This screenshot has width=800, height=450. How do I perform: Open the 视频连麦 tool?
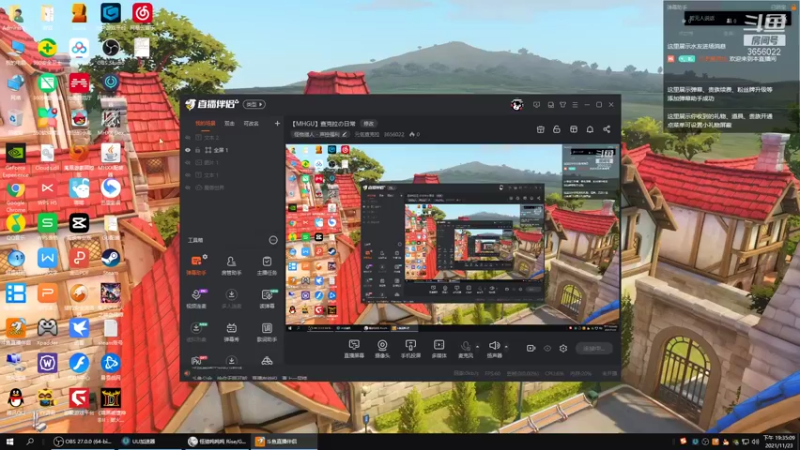click(x=196, y=299)
